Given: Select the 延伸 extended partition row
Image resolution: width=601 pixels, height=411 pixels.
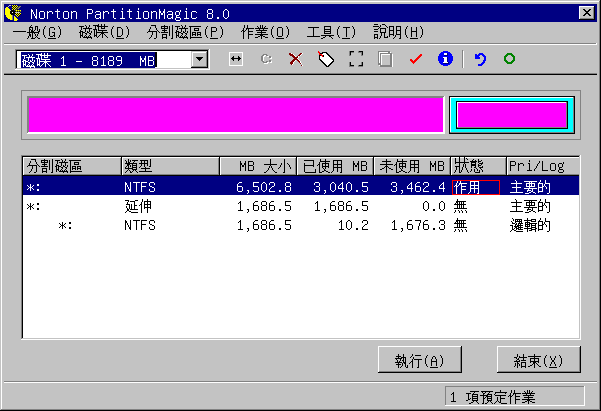Looking at the screenshot, I should pyautogui.click(x=301, y=206).
